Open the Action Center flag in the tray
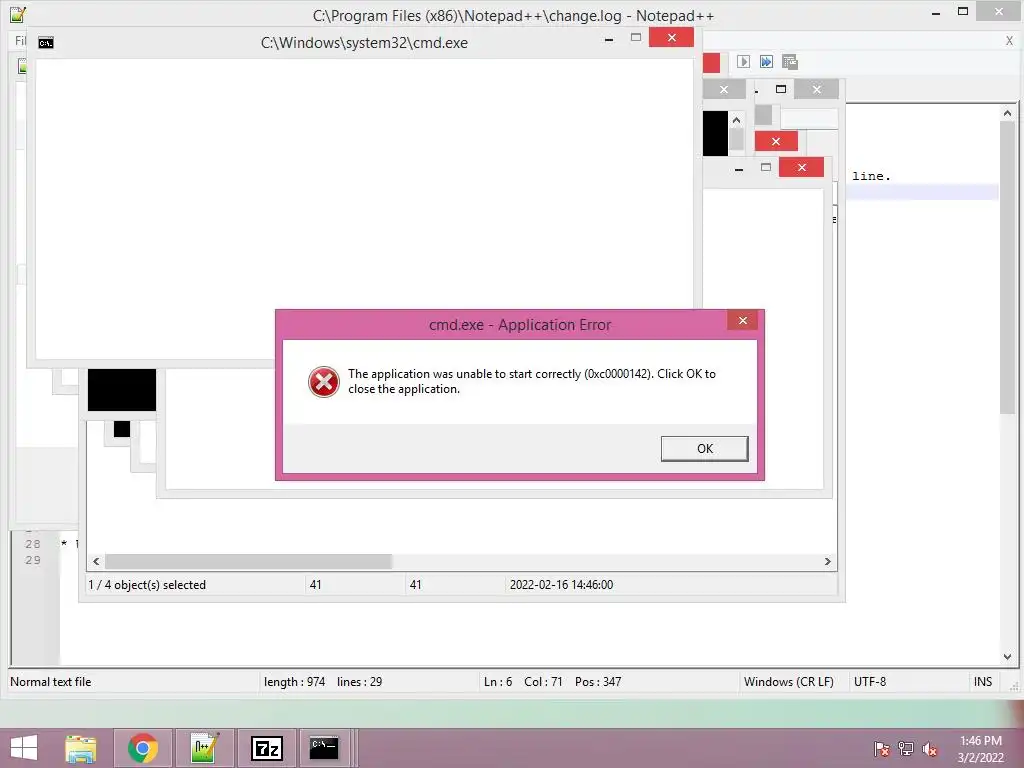Image resolution: width=1024 pixels, height=768 pixels. point(881,749)
